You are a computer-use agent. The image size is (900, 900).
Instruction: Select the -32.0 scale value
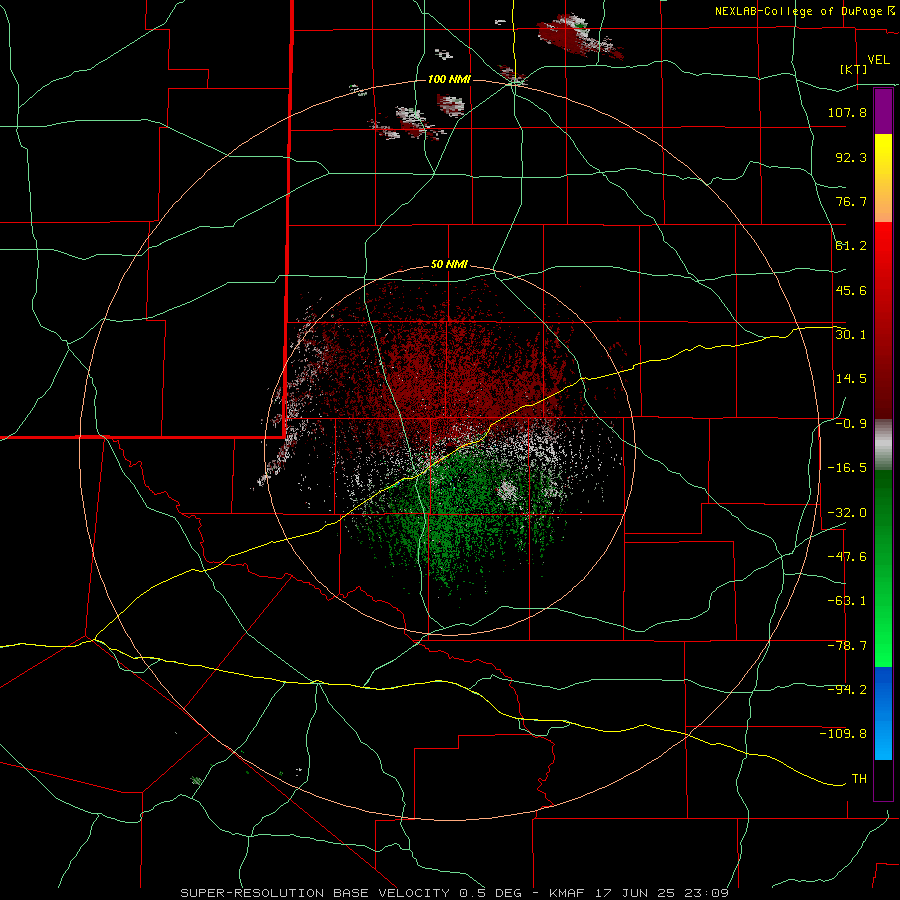point(847,513)
